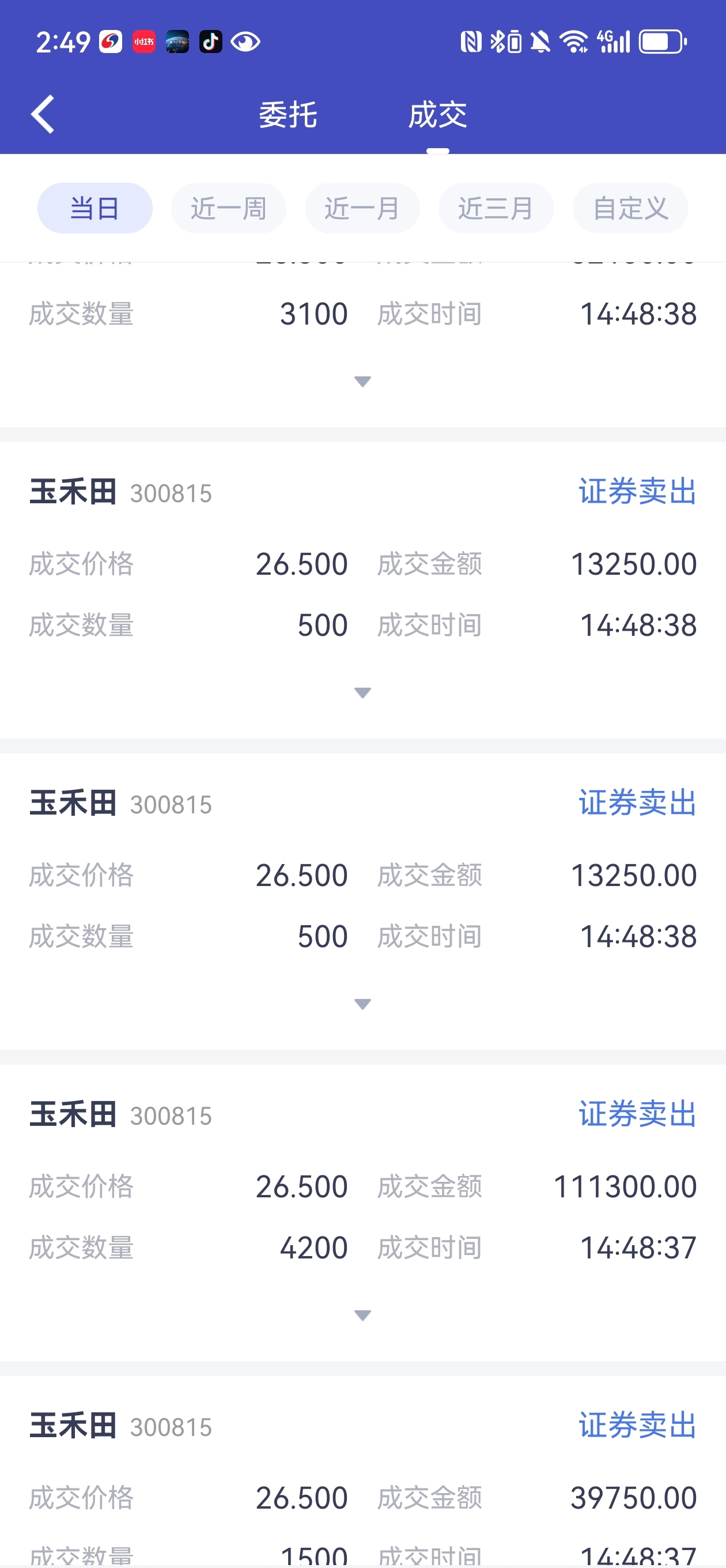Open the 自定义 custom date range
This screenshot has width=726, height=1568.
pos(630,208)
